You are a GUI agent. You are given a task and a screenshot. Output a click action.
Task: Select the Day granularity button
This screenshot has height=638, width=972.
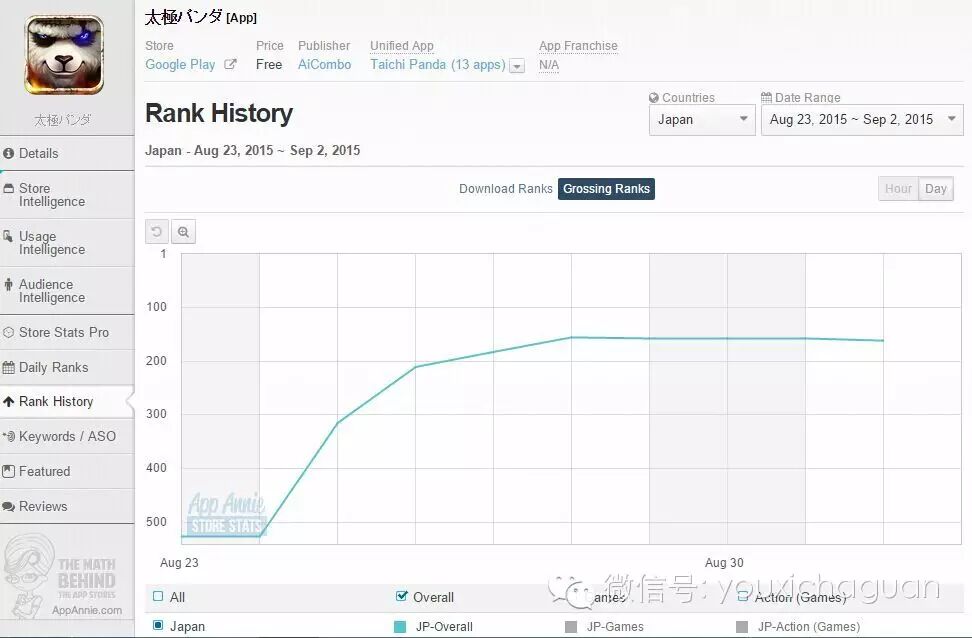click(x=935, y=188)
